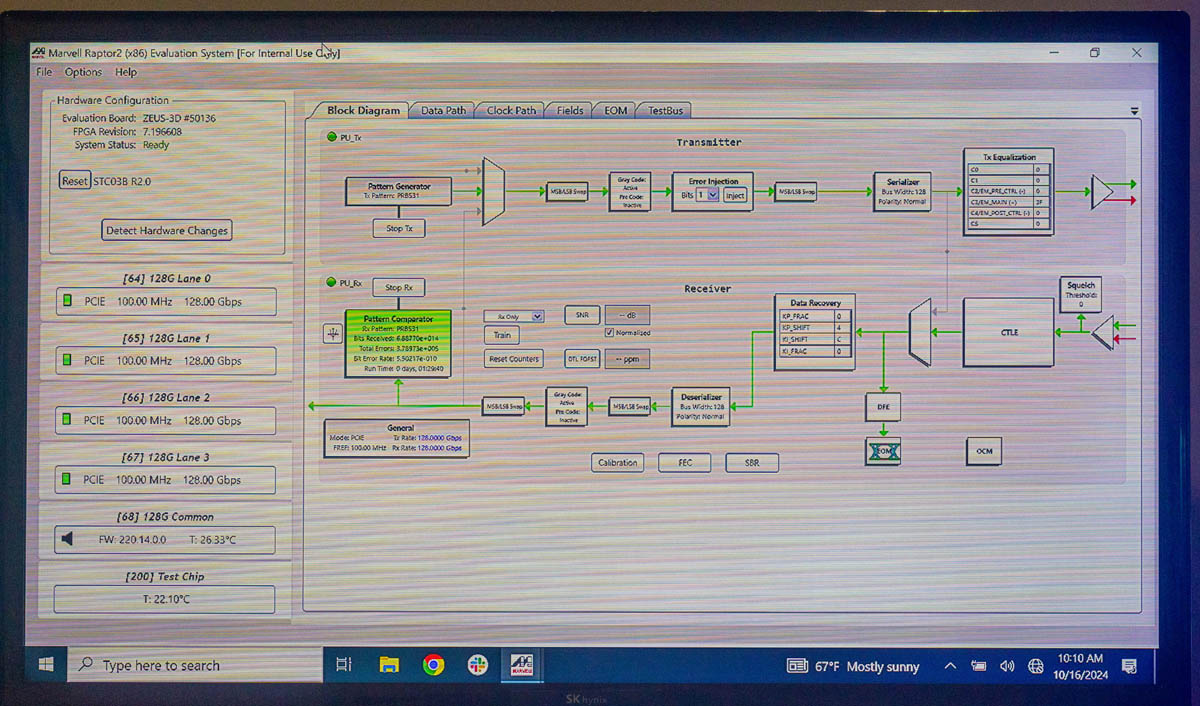Image resolution: width=1200 pixels, height=706 pixels.
Task: Click the Lane 1 green status LED
Action: 68,360
